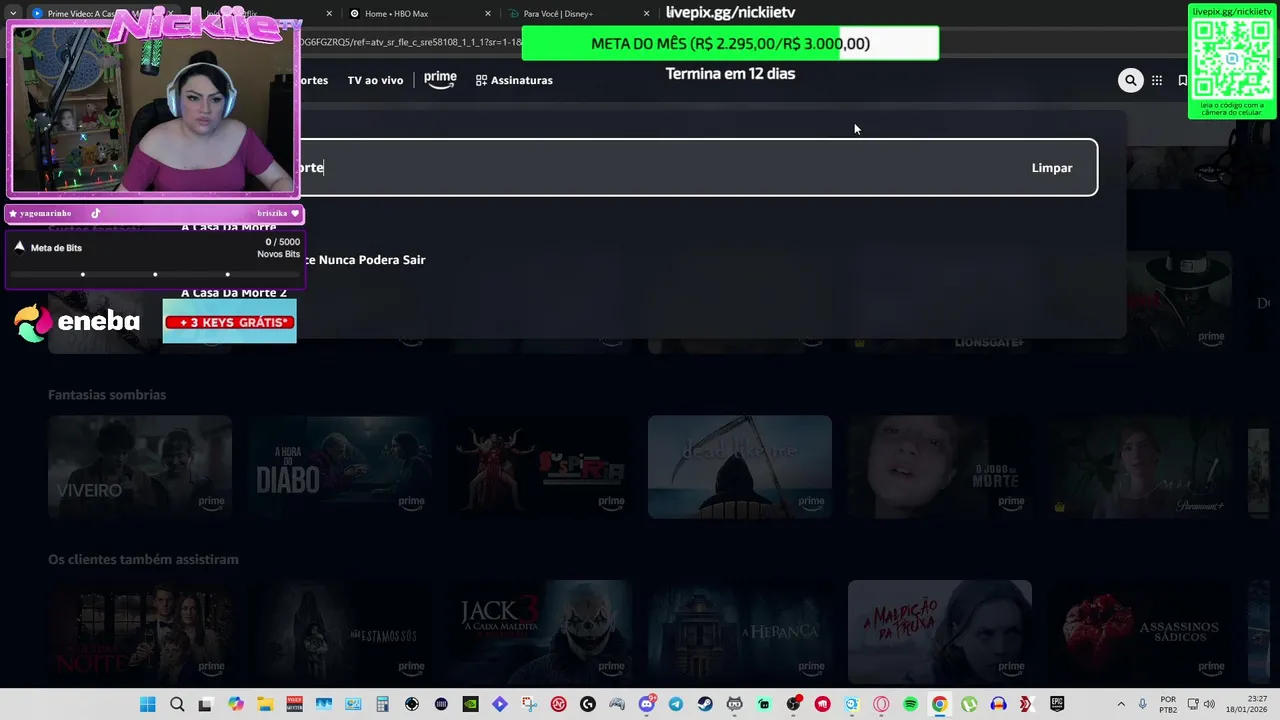The height and width of the screenshot is (720, 1280).
Task: Open Windows Start menu
Action: 148,704
